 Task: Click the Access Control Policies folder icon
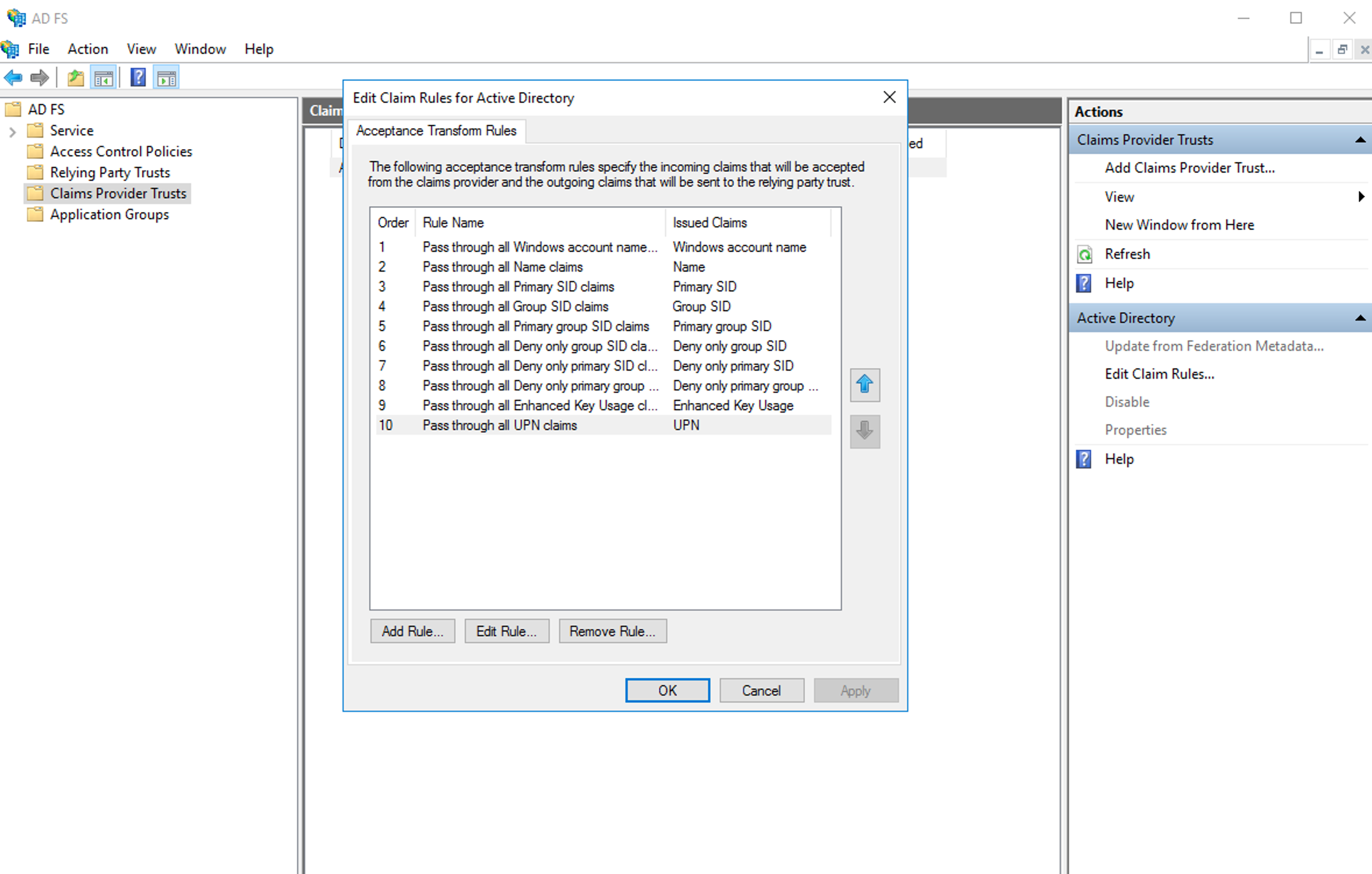tap(35, 151)
